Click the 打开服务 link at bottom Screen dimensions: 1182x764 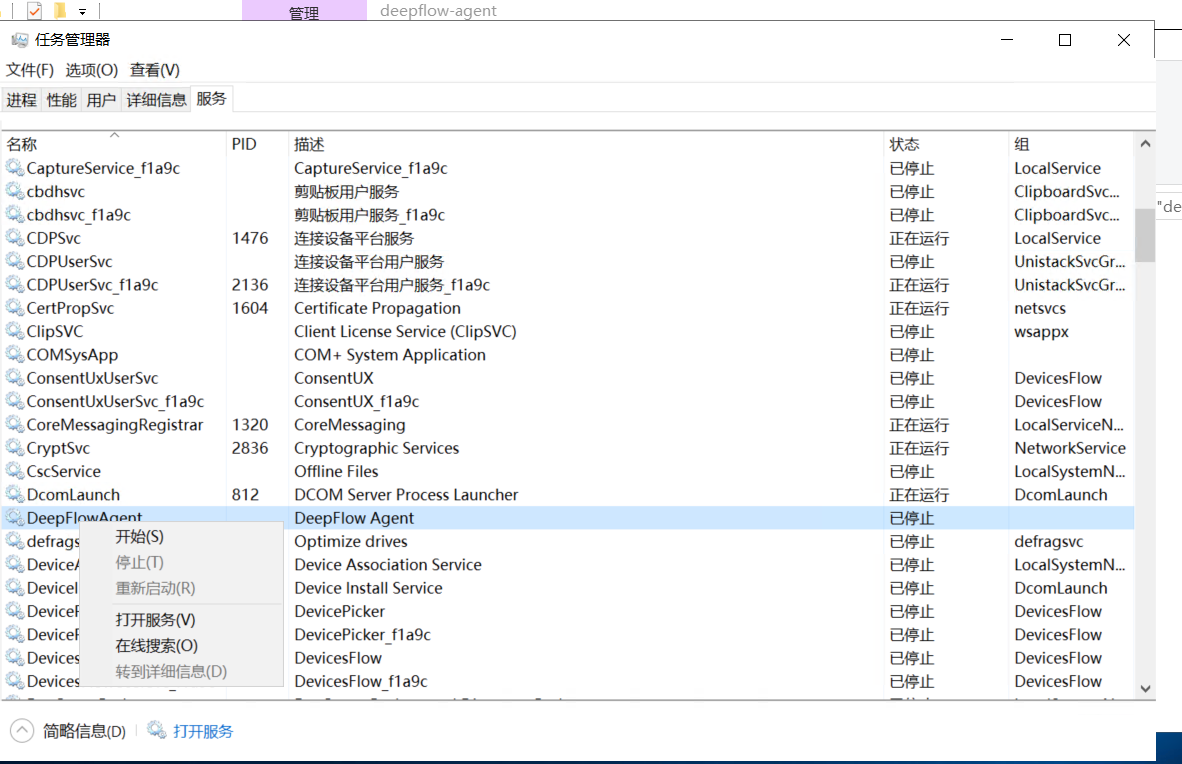click(x=203, y=731)
